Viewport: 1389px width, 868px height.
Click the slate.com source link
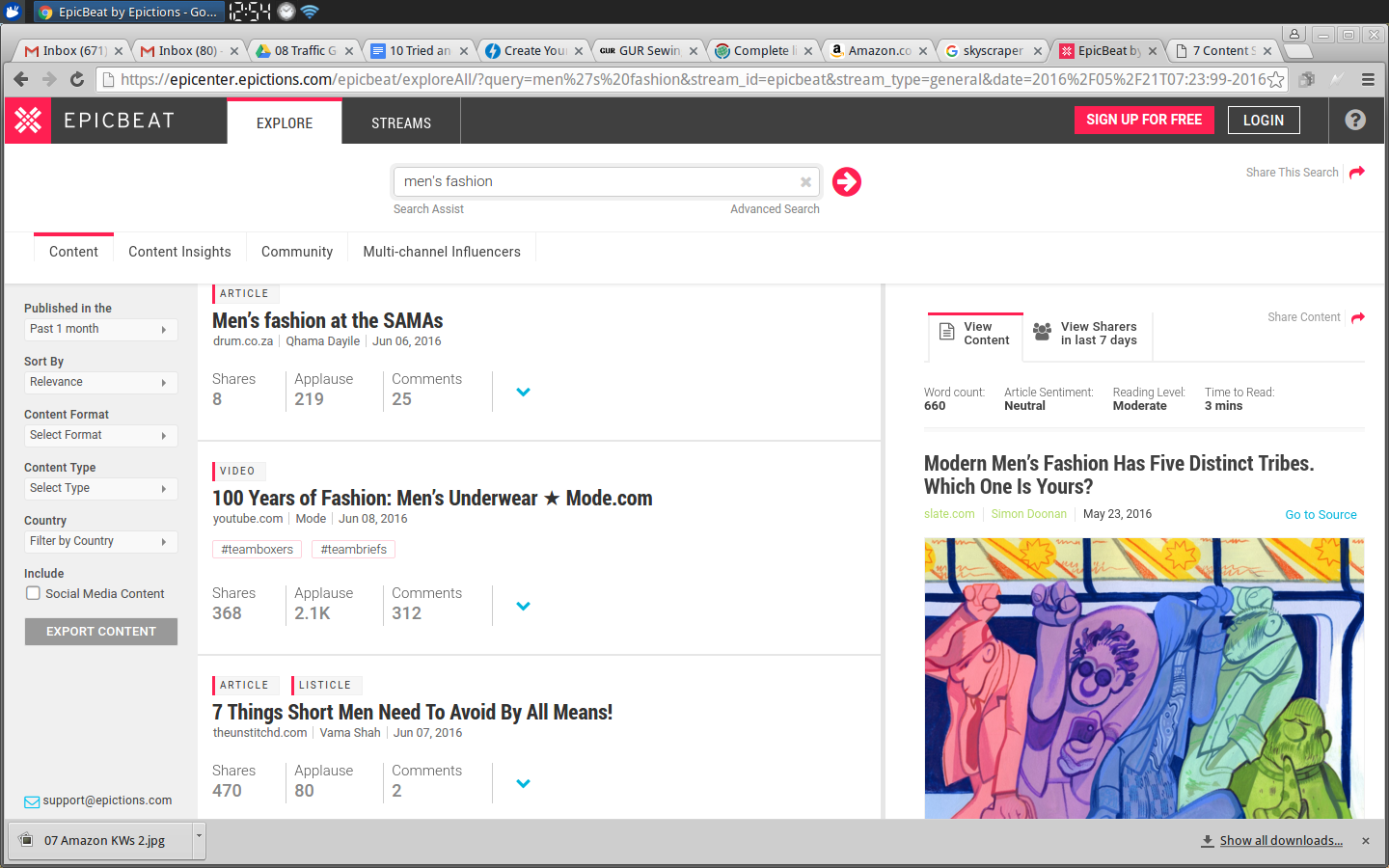(949, 514)
